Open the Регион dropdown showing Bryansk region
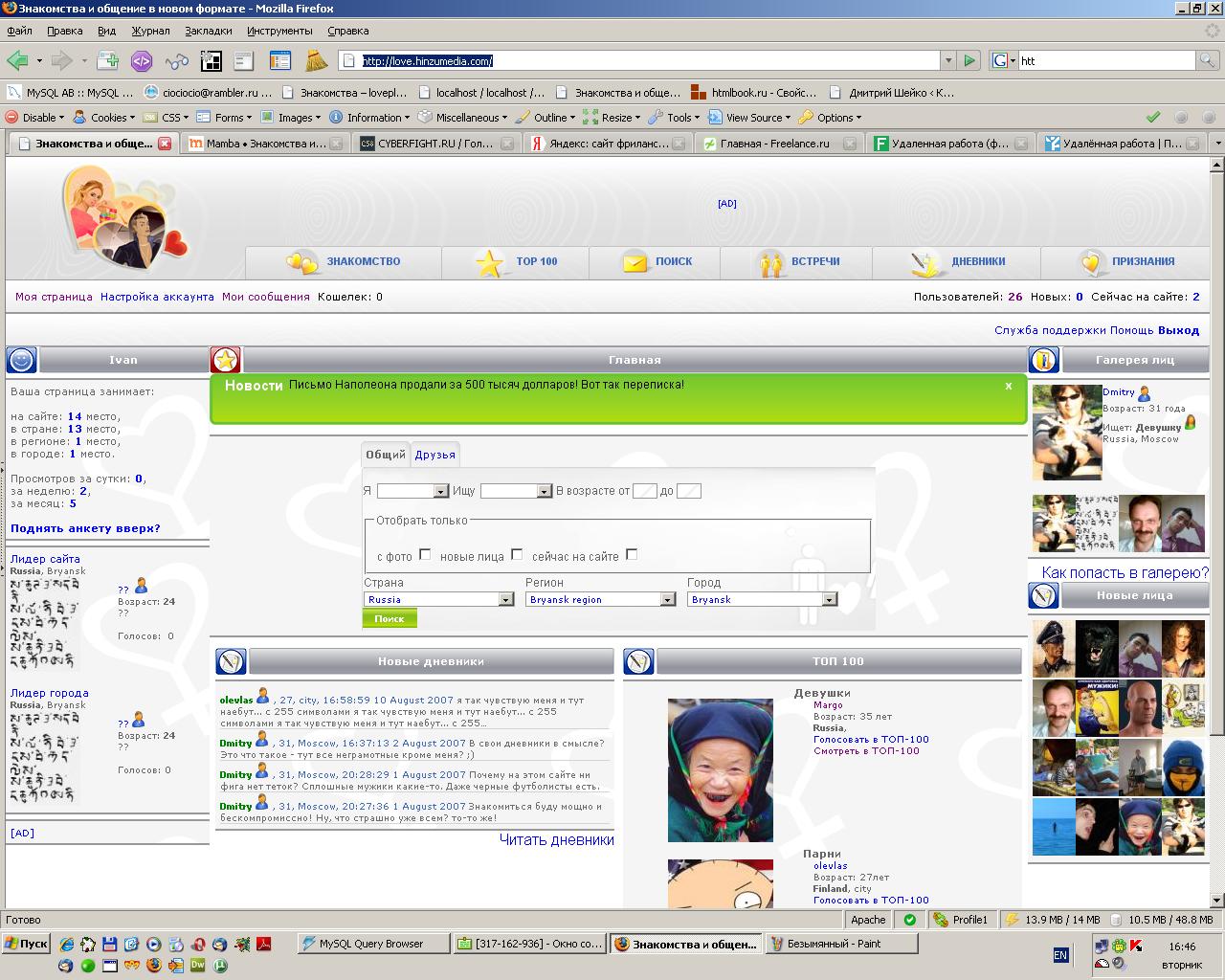1225x980 pixels. tap(601, 599)
